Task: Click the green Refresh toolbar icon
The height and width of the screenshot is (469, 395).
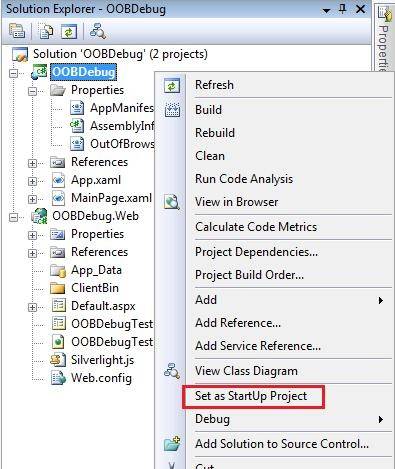Action: [69, 32]
